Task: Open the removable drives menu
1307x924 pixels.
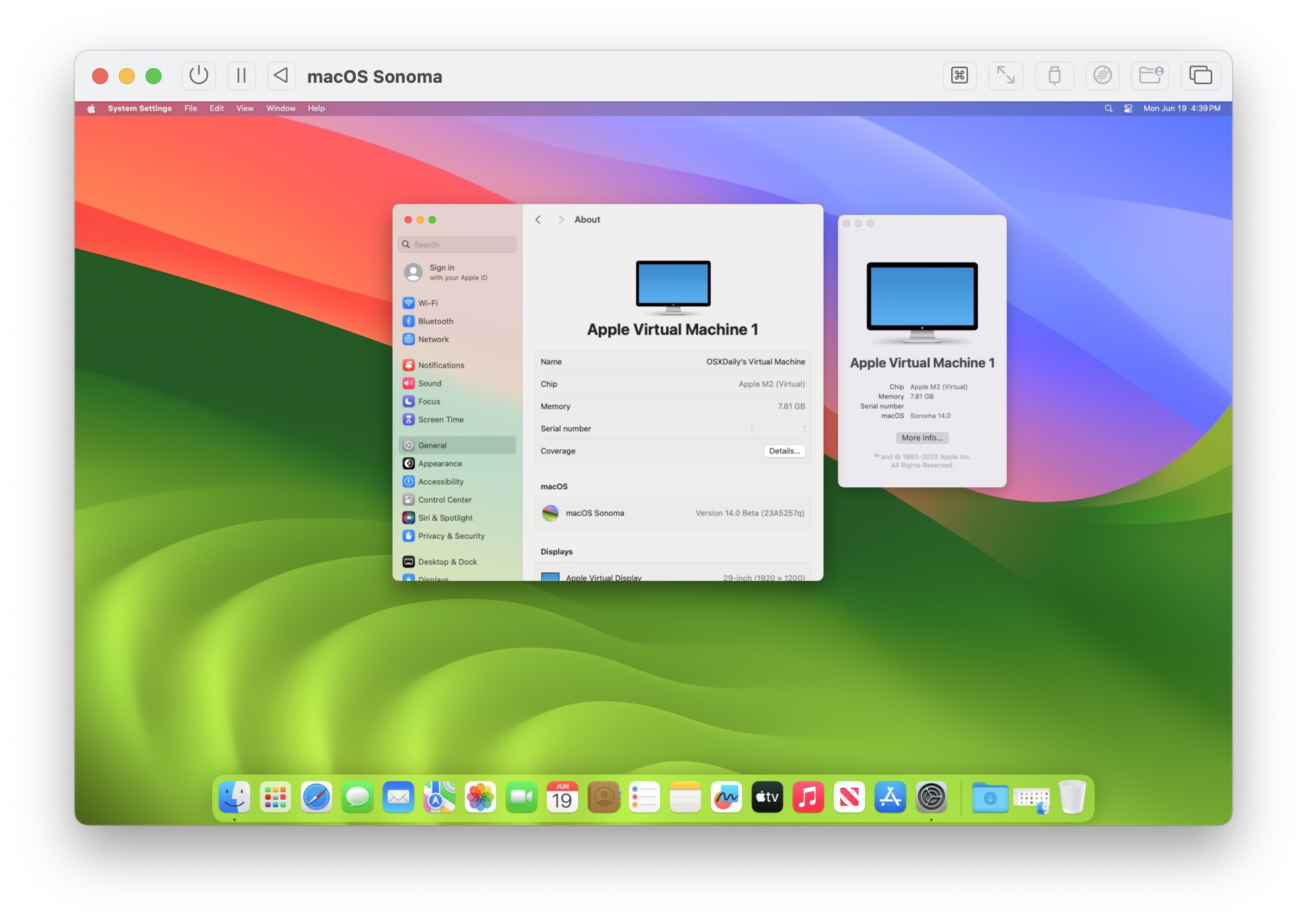Action: coord(1102,75)
